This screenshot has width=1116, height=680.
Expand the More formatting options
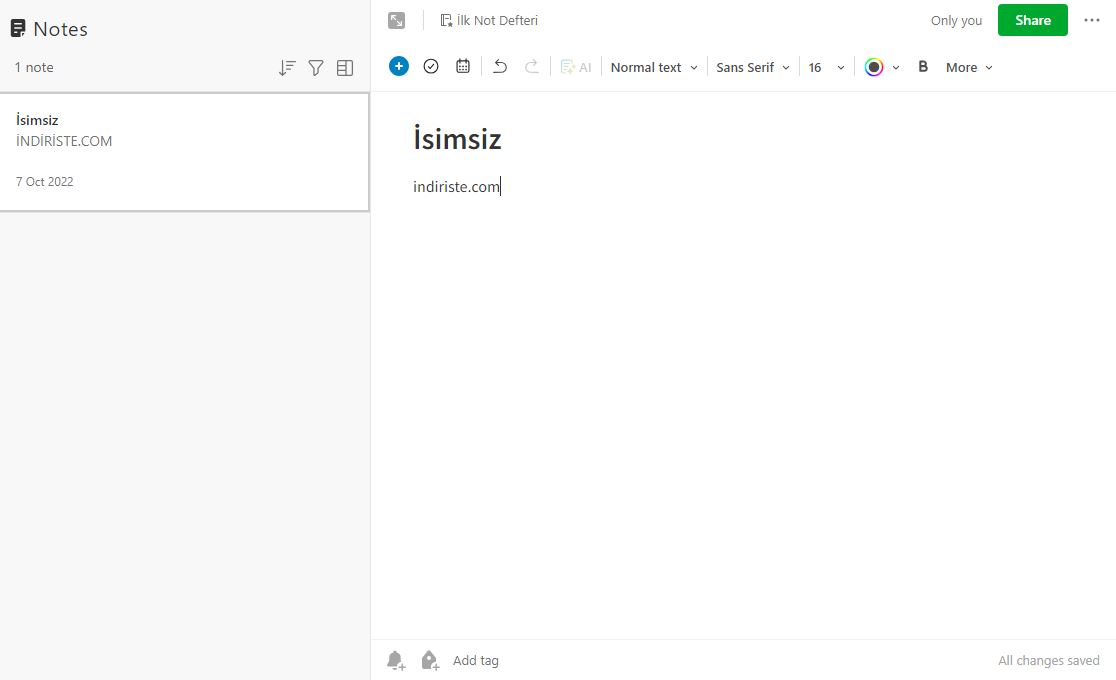969,67
